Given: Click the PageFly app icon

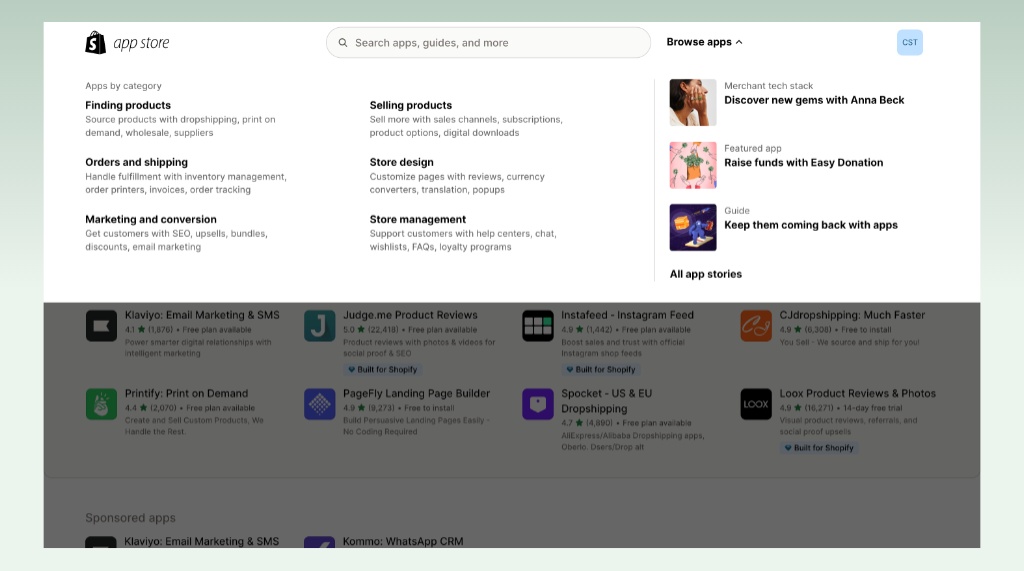Looking at the screenshot, I should tap(319, 404).
